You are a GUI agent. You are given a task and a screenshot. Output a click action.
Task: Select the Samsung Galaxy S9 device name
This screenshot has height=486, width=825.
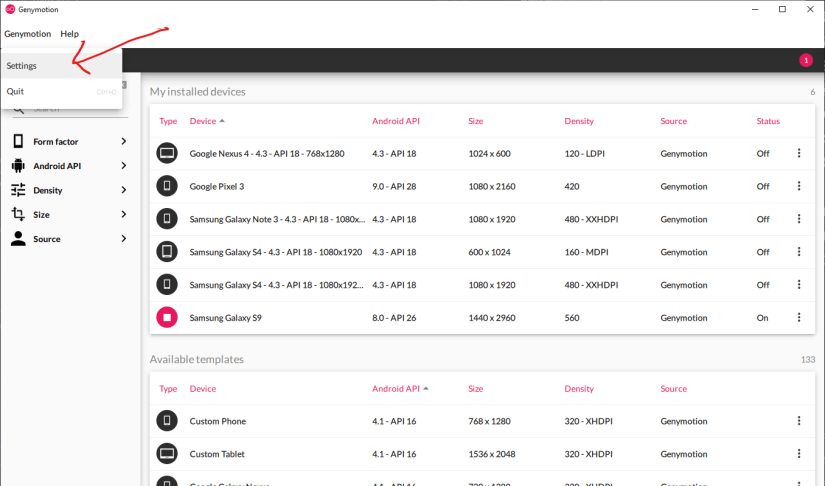point(225,318)
